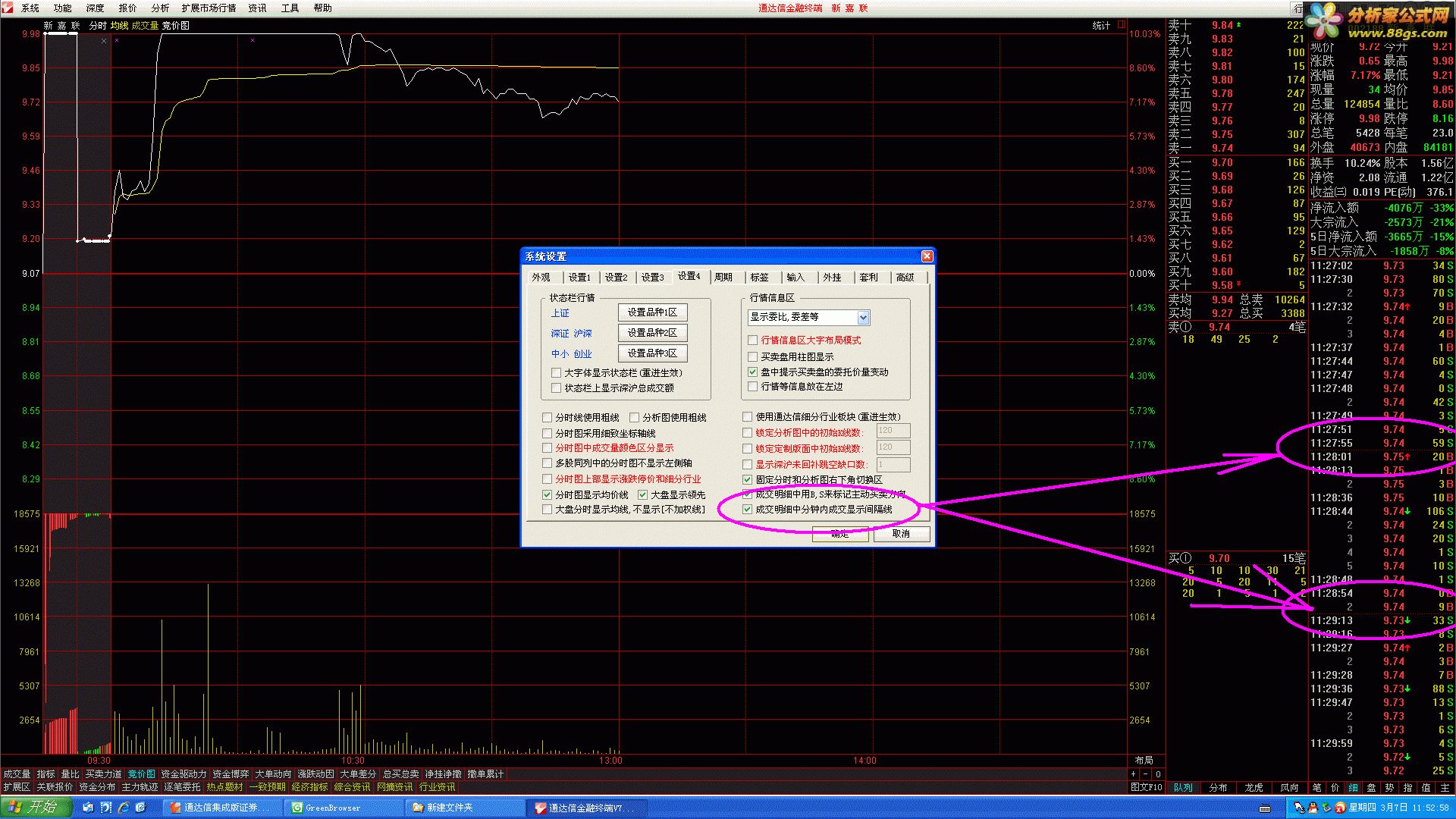Toggle 盘中提示买卖盘的委托价量变动 checkbox
This screenshot has width=1456, height=819.
tap(752, 372)
